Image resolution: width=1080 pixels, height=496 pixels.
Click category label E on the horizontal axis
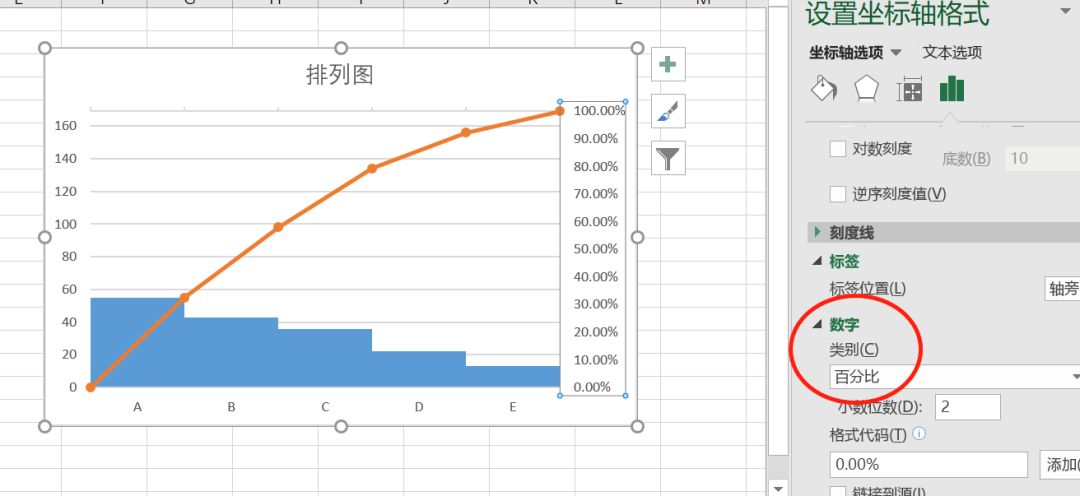[512, 407]
